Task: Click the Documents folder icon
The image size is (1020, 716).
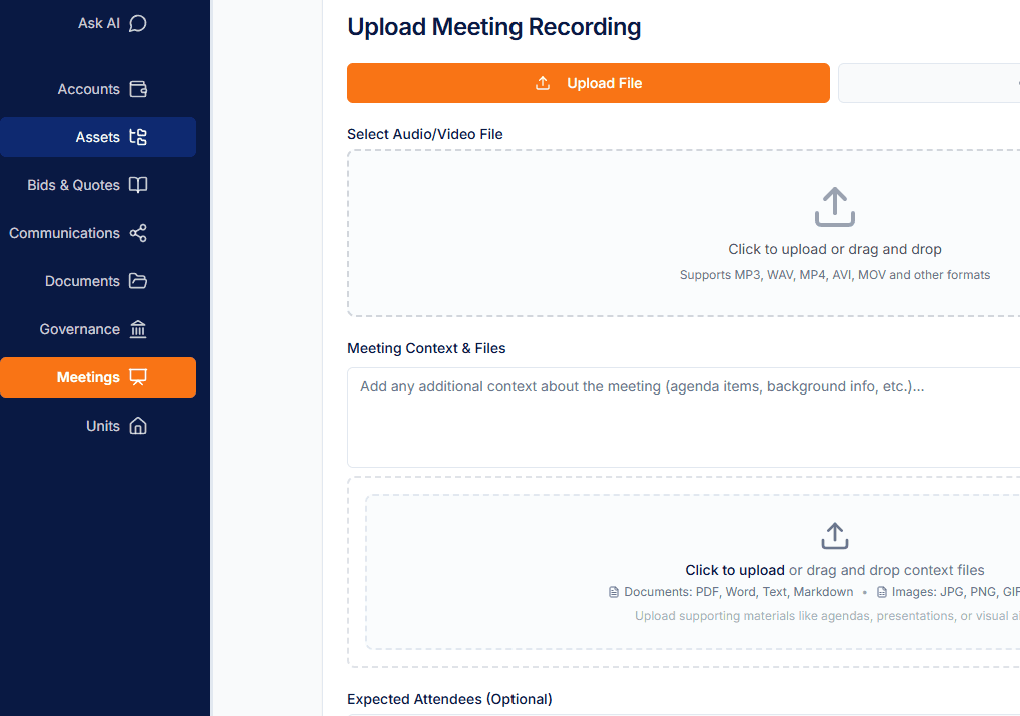Action: 138,281
